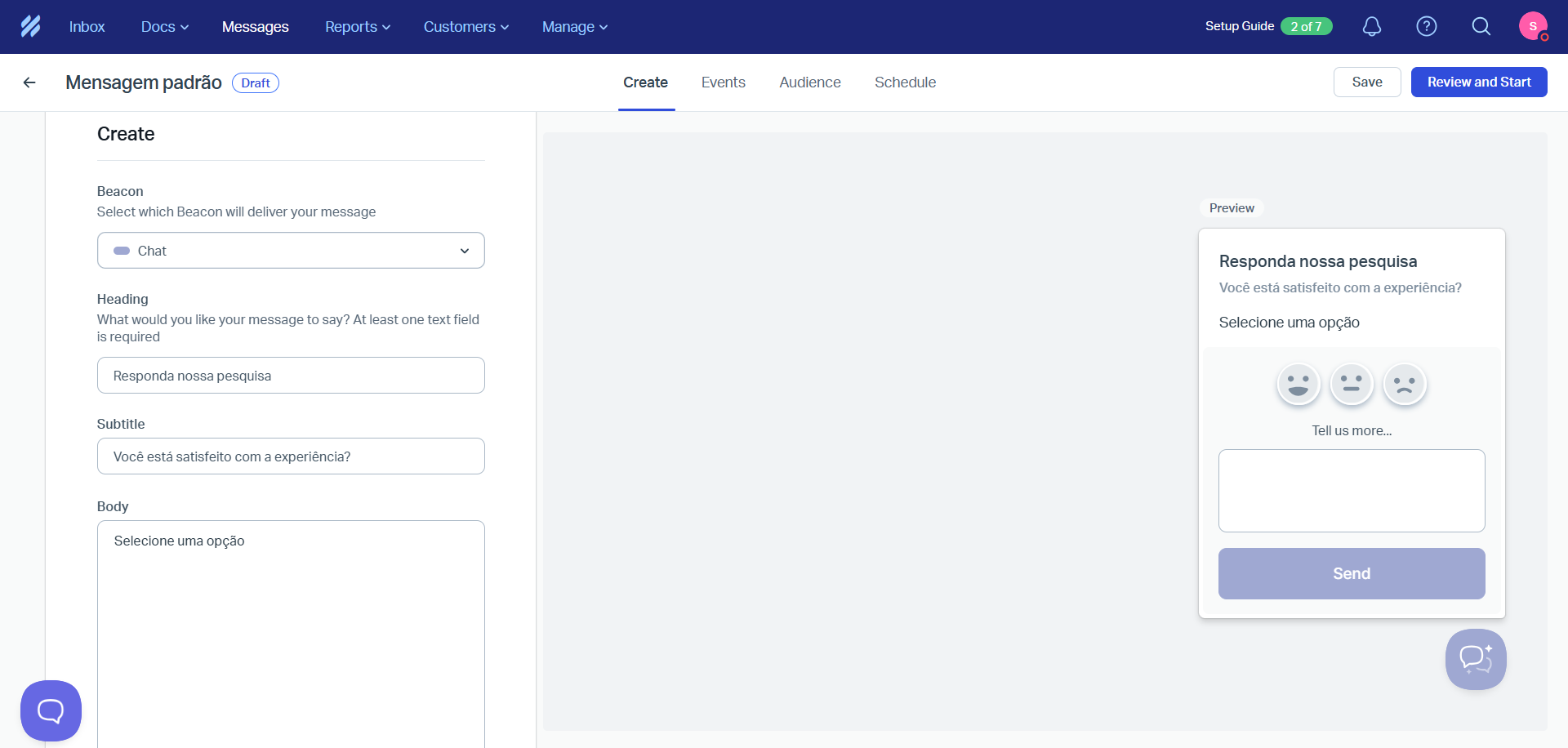Screen dimensions: 1568x748
Task: Open the AI assistant bubble
Action: (x=1476, y=659)
